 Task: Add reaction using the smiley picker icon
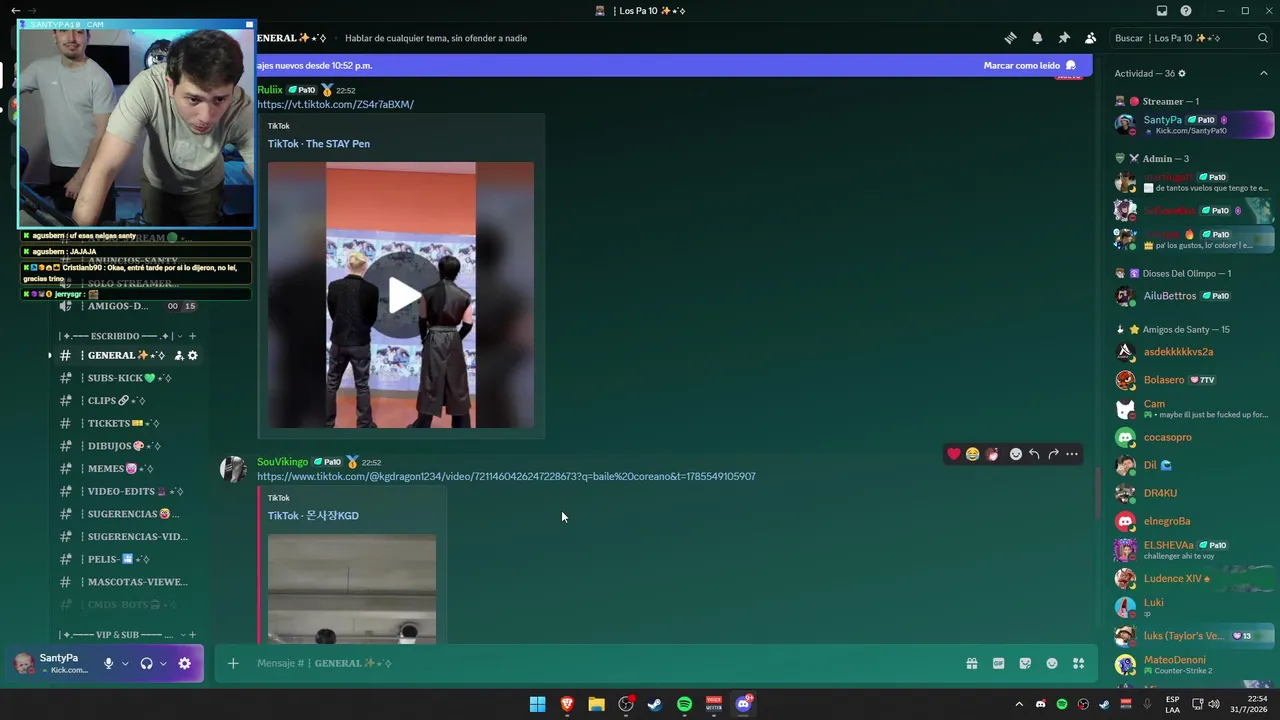coord(1016,454)
